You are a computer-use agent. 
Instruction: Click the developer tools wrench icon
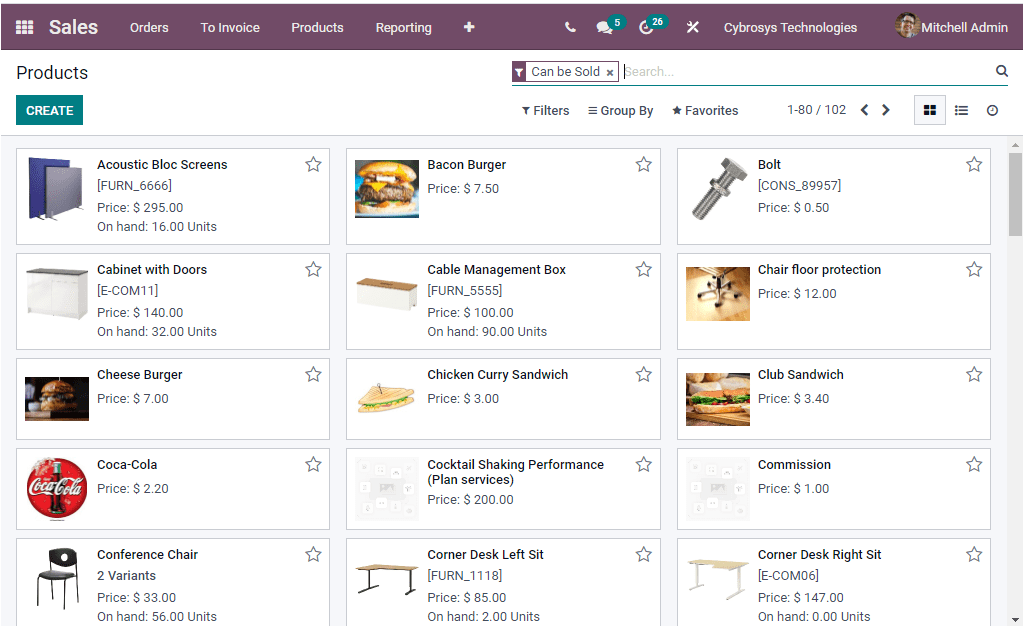coord(693,27)
